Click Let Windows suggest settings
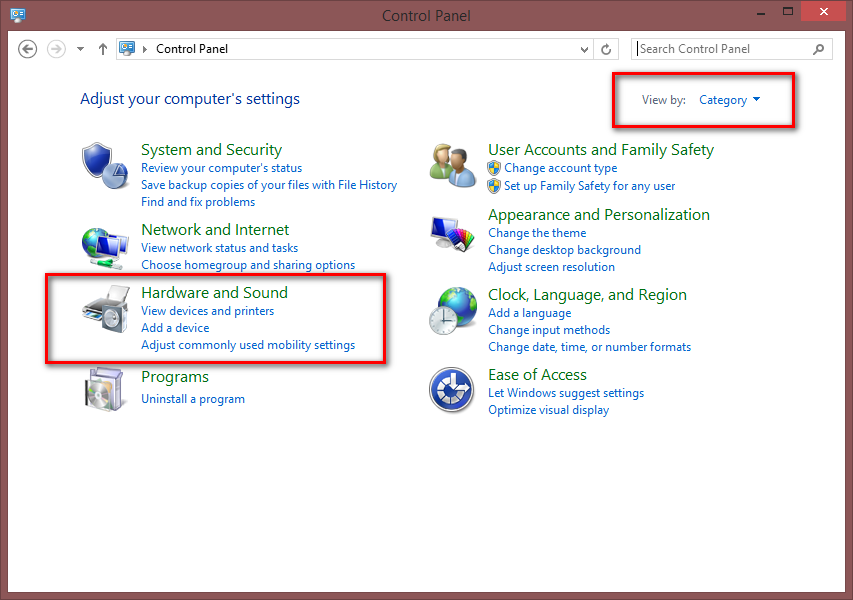 [x=566, y=393]
